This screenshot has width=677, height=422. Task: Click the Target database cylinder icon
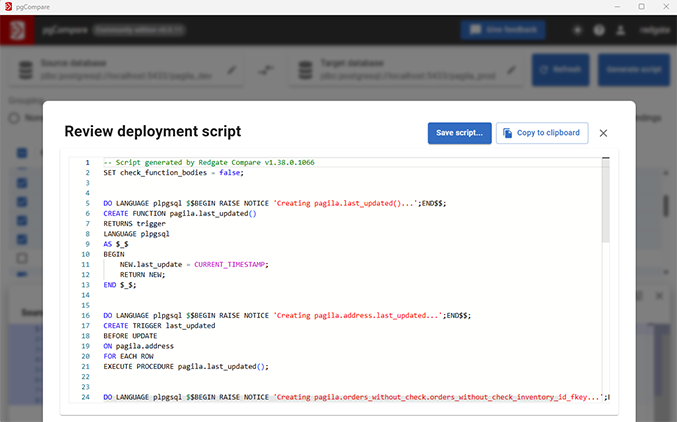click(x=306, y=70)
